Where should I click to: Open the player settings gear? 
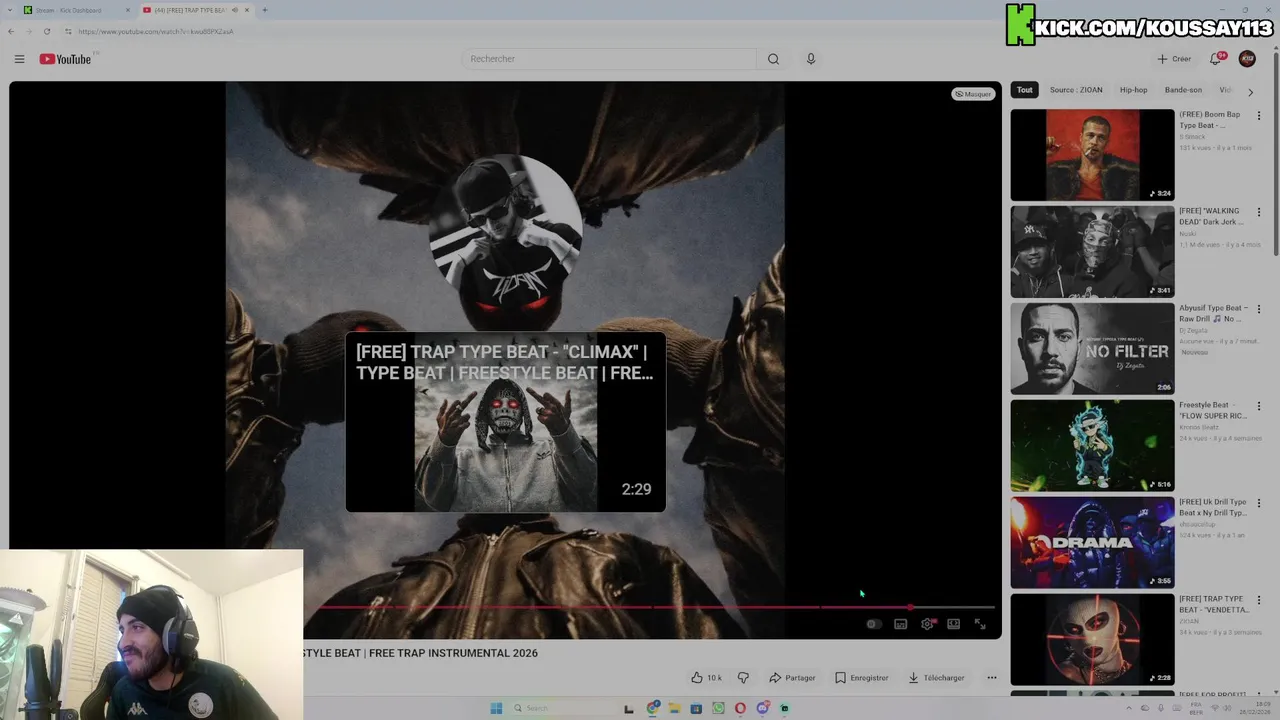point(927,624)
